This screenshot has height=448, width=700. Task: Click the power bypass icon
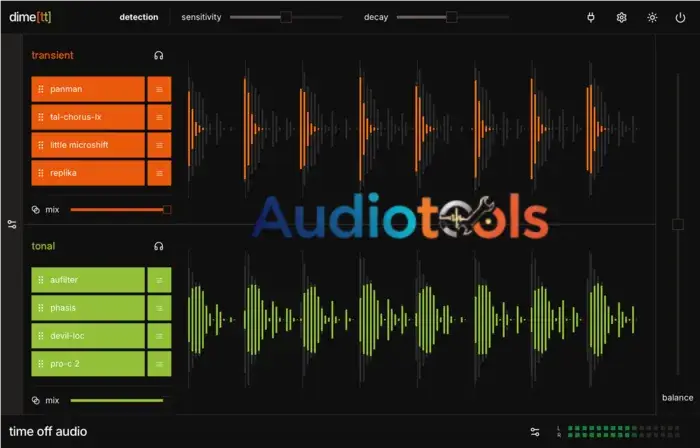point(680,17)
